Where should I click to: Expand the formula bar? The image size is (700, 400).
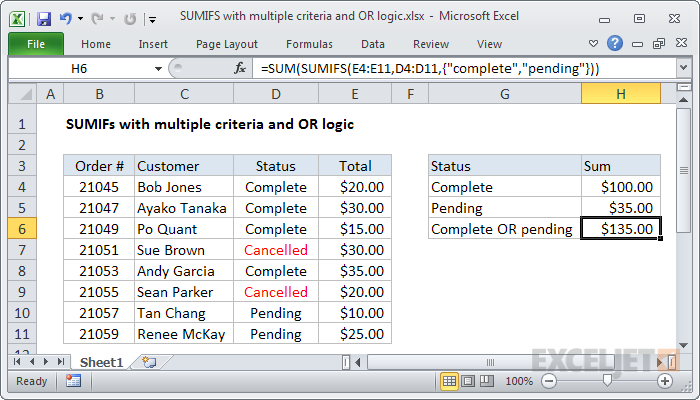pyautogui.click(x=681, y=68)
